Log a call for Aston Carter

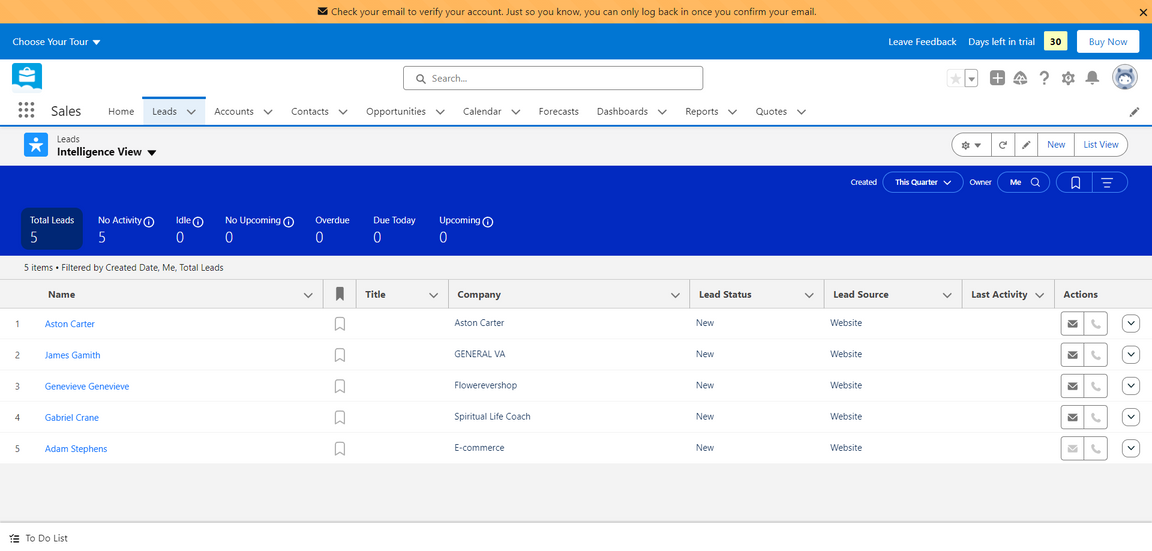(x=1095, y=324)
